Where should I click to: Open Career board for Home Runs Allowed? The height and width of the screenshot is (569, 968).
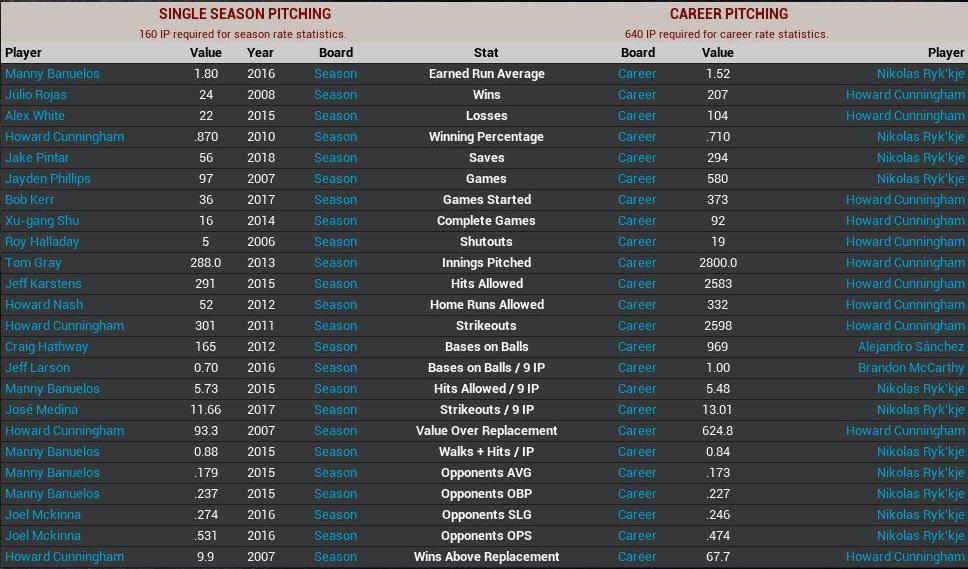click(637, 305)
